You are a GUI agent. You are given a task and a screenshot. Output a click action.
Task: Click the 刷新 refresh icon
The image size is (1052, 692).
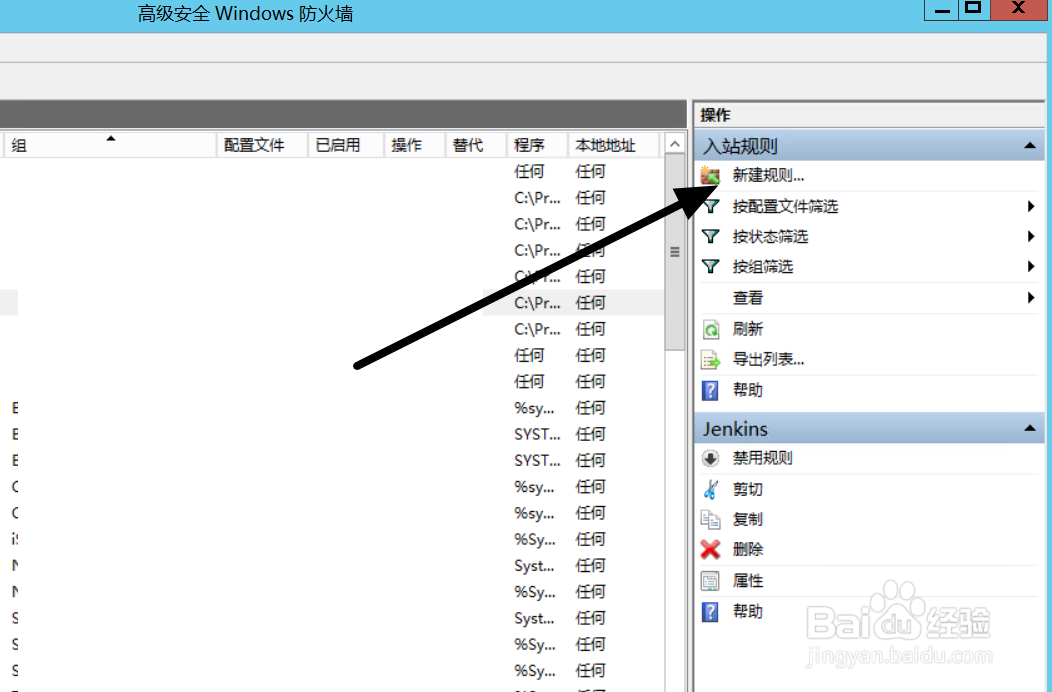point(710,328)
